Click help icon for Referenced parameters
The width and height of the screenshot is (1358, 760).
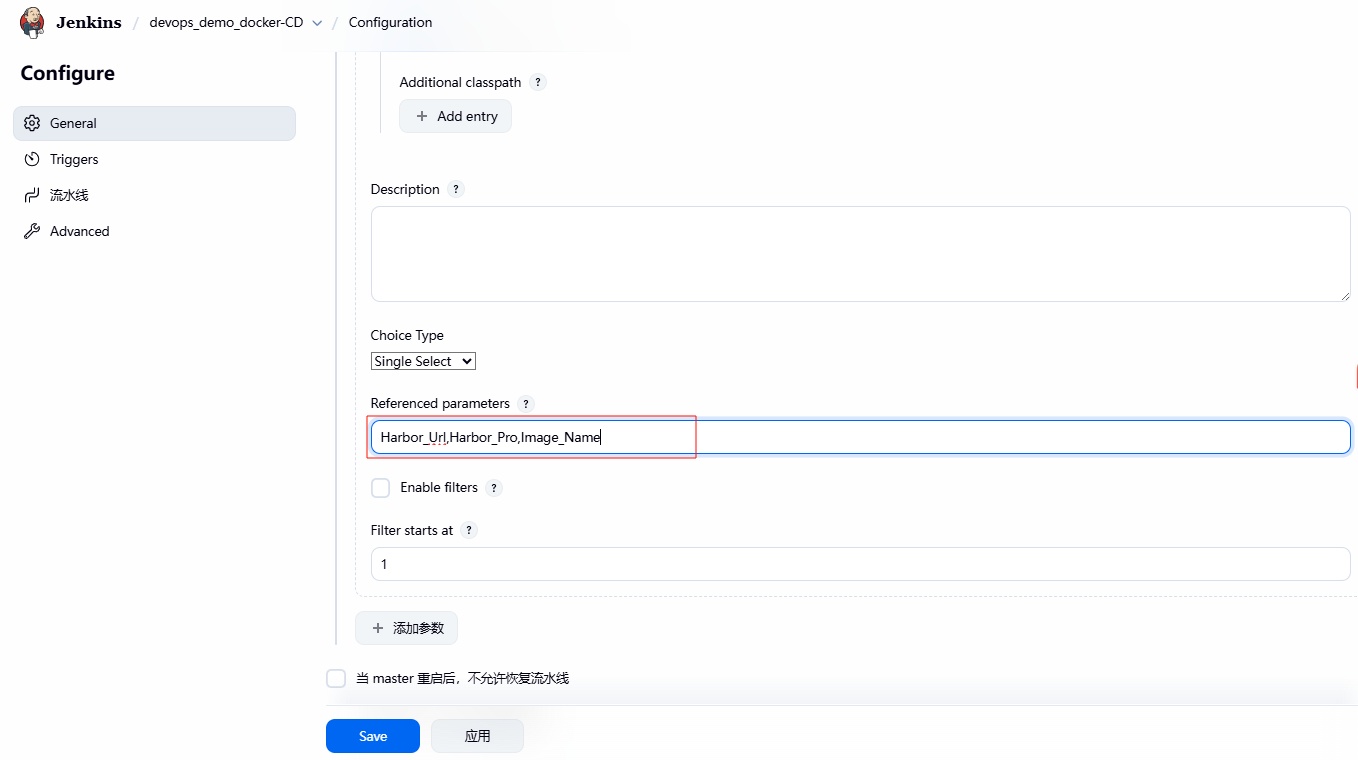(526, 403)
